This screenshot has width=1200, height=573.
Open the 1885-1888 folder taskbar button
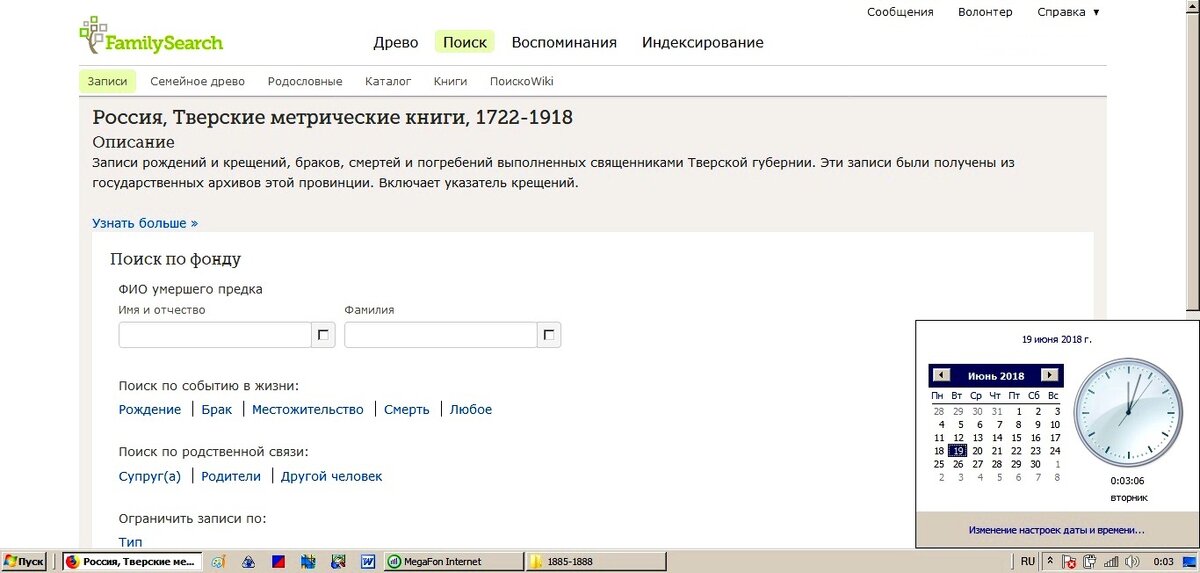[x=597, y=562]
